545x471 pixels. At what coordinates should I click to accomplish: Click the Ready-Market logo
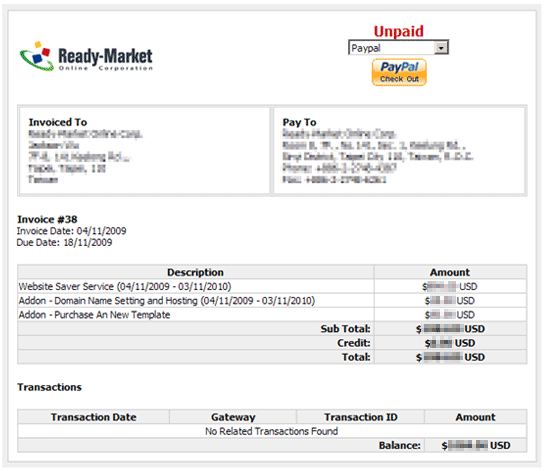coord(86,57)
